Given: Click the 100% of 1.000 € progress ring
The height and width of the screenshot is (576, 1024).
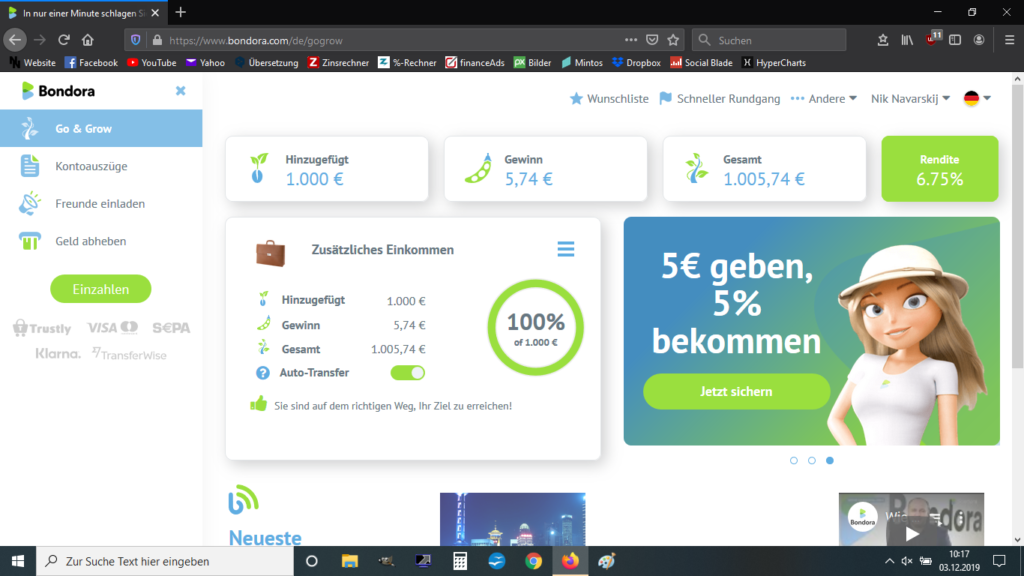Looking at the screenshot, I should [536, 327].
